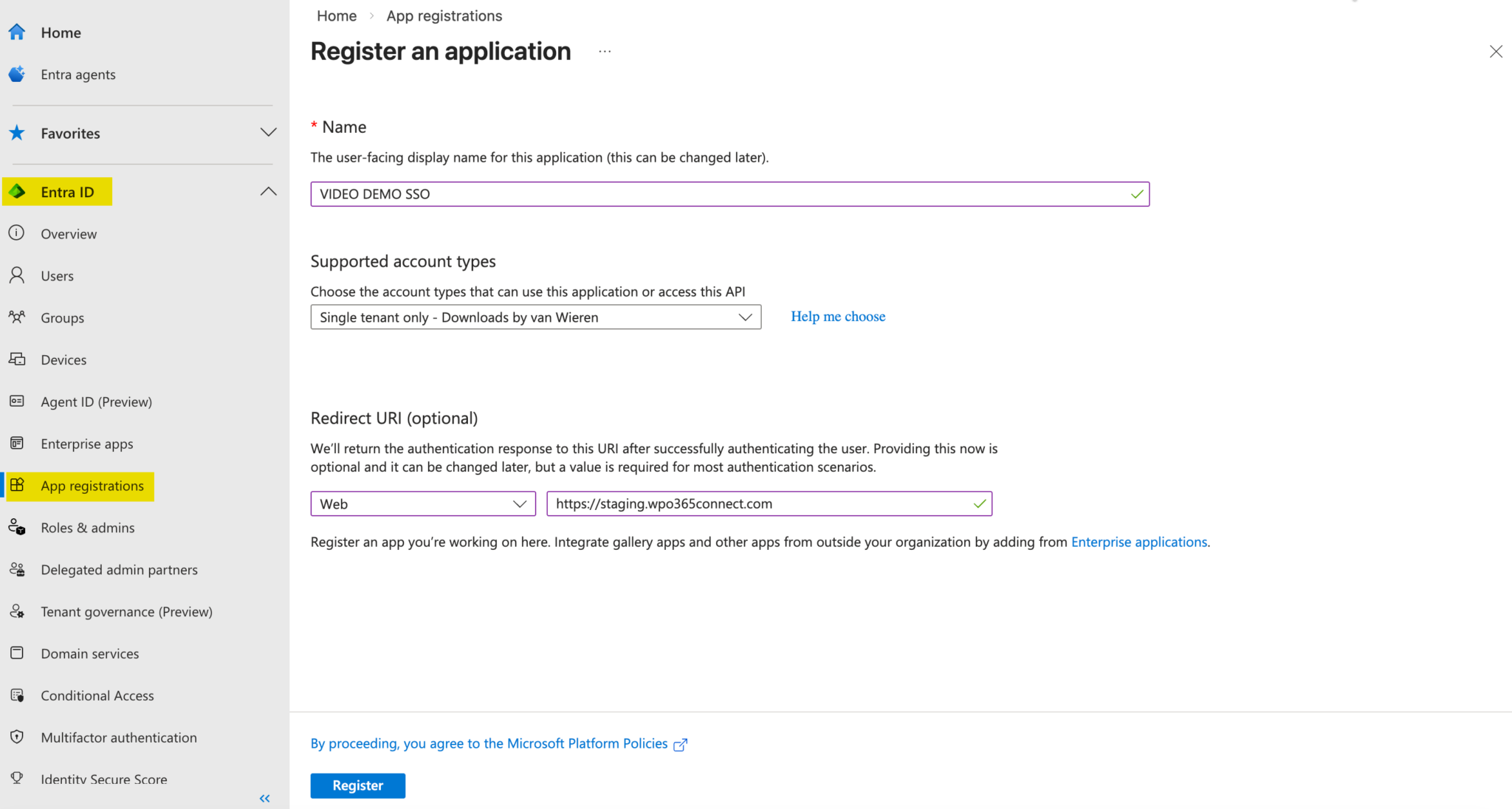This screenshot has height=809, width=1512.
Task: Open the Enterprise applications link
Action: click(x=1138, y=542)
